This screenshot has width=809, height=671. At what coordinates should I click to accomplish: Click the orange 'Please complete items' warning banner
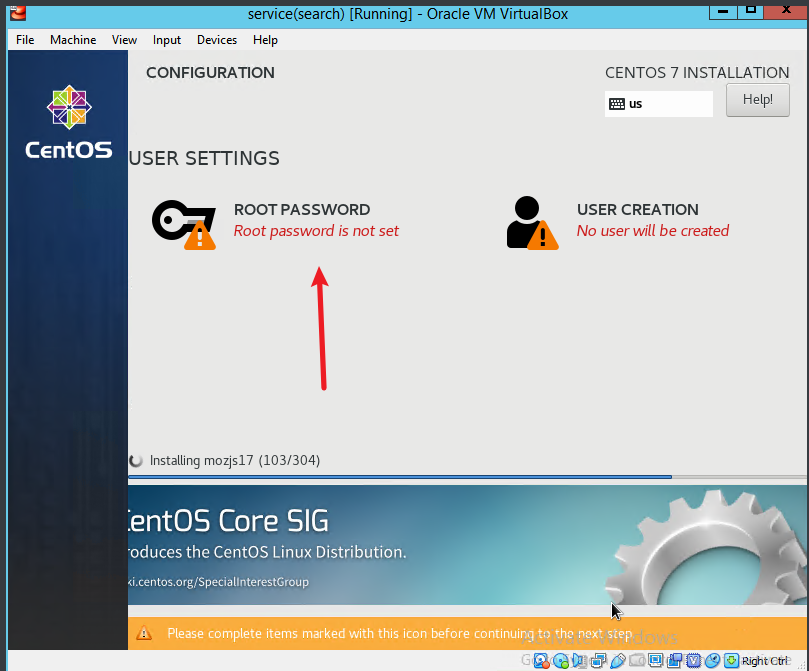(x=467, y=633)
